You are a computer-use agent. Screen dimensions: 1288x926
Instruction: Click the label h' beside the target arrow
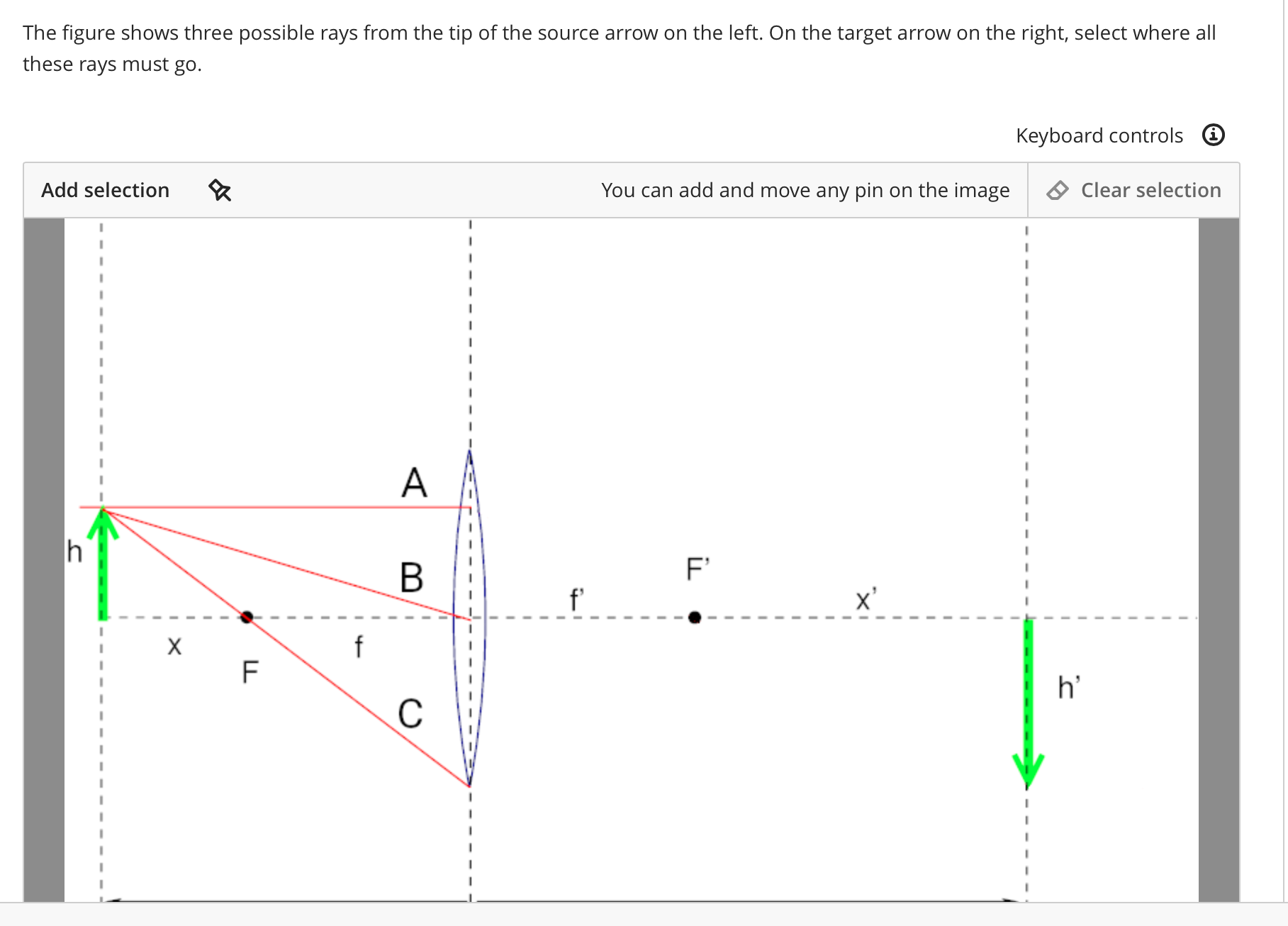(x=1068, y=688)
